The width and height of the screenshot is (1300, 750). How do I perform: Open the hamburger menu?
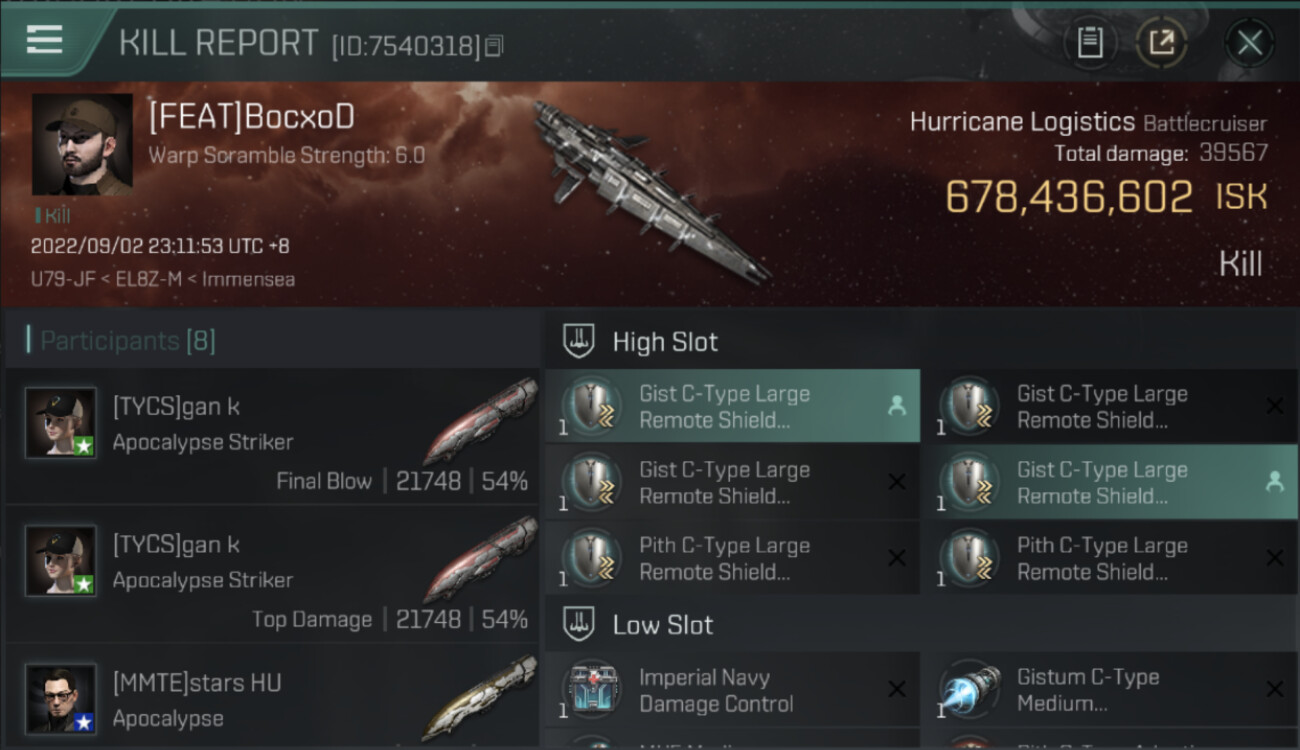pyautogui.click(x=44, y=40)
